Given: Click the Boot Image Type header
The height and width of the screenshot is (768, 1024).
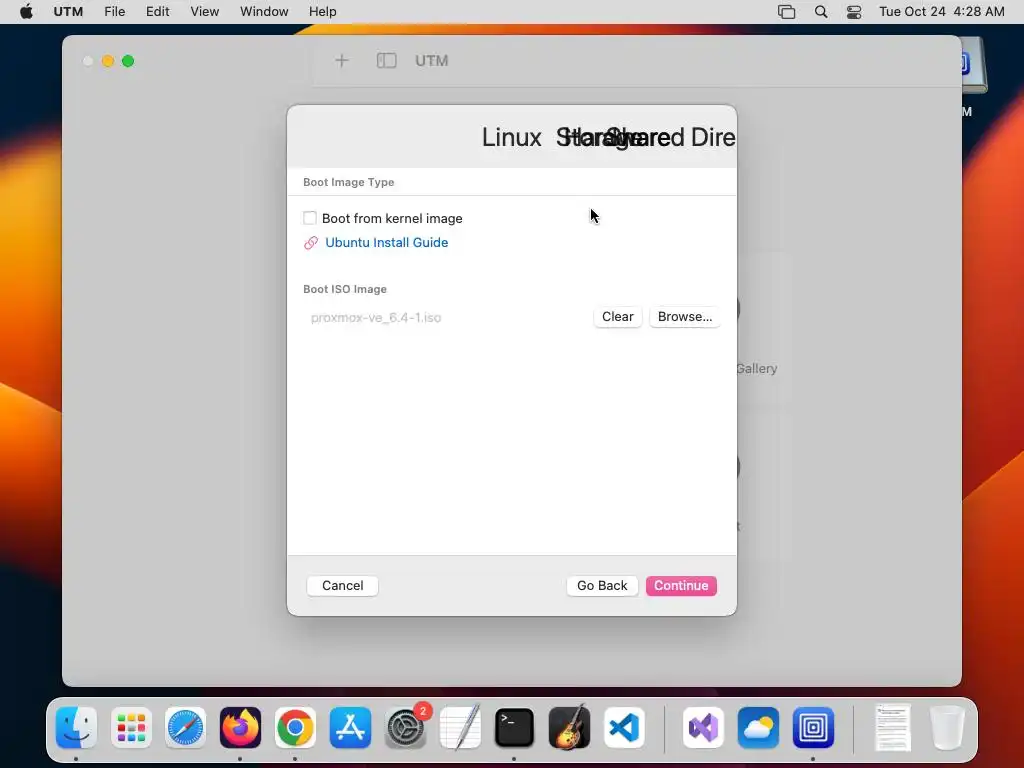Looking at the screenshot, I should (x=349, y=182).
